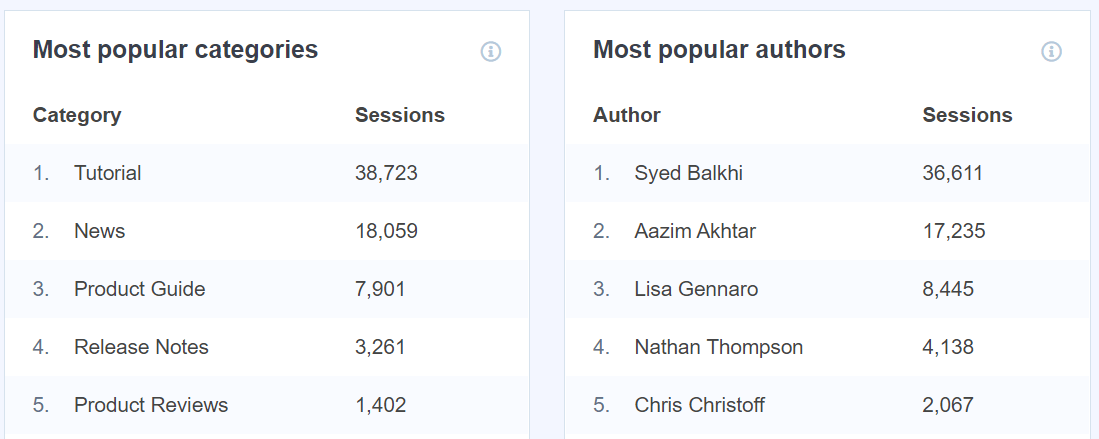Open Lisa Gennaro author entry

pos(696,289)
